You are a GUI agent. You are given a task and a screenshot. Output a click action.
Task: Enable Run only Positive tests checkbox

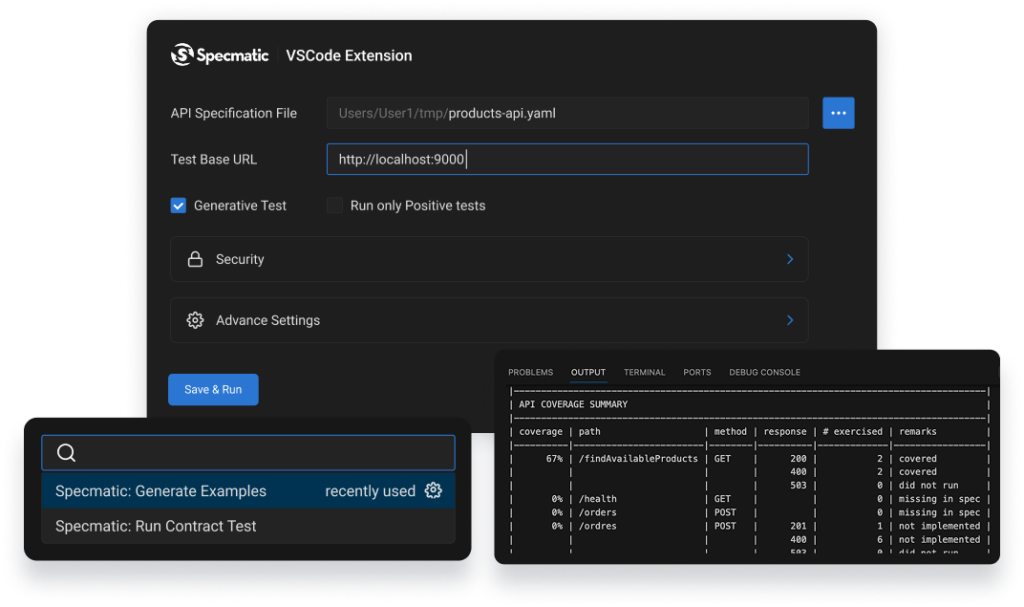pyautogui.click(x=334, y=205)
